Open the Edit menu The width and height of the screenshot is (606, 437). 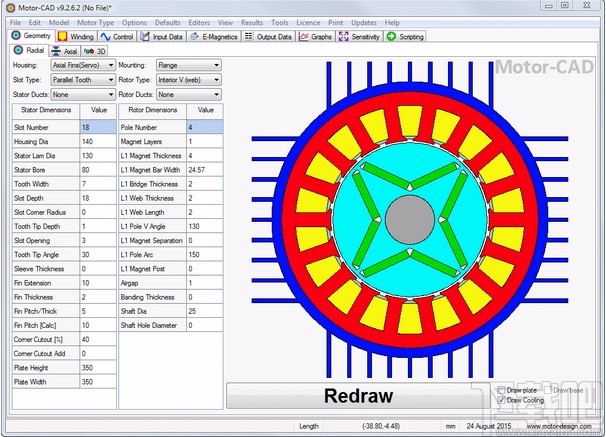(34, 22)
